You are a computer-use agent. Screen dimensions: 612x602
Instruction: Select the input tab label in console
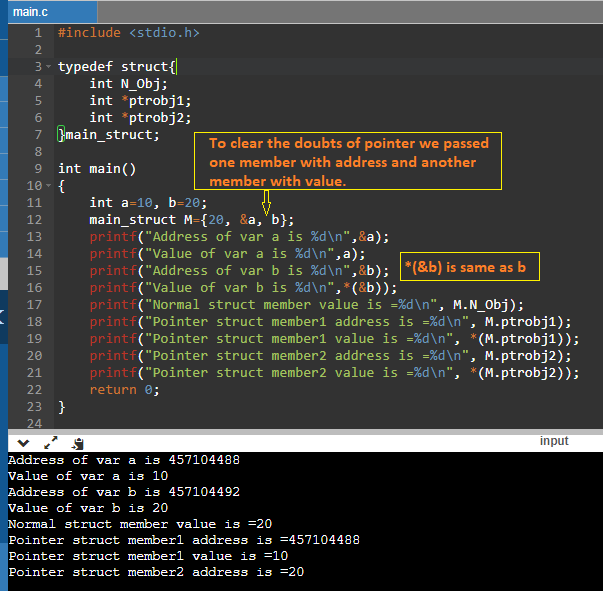click(554, 441)
